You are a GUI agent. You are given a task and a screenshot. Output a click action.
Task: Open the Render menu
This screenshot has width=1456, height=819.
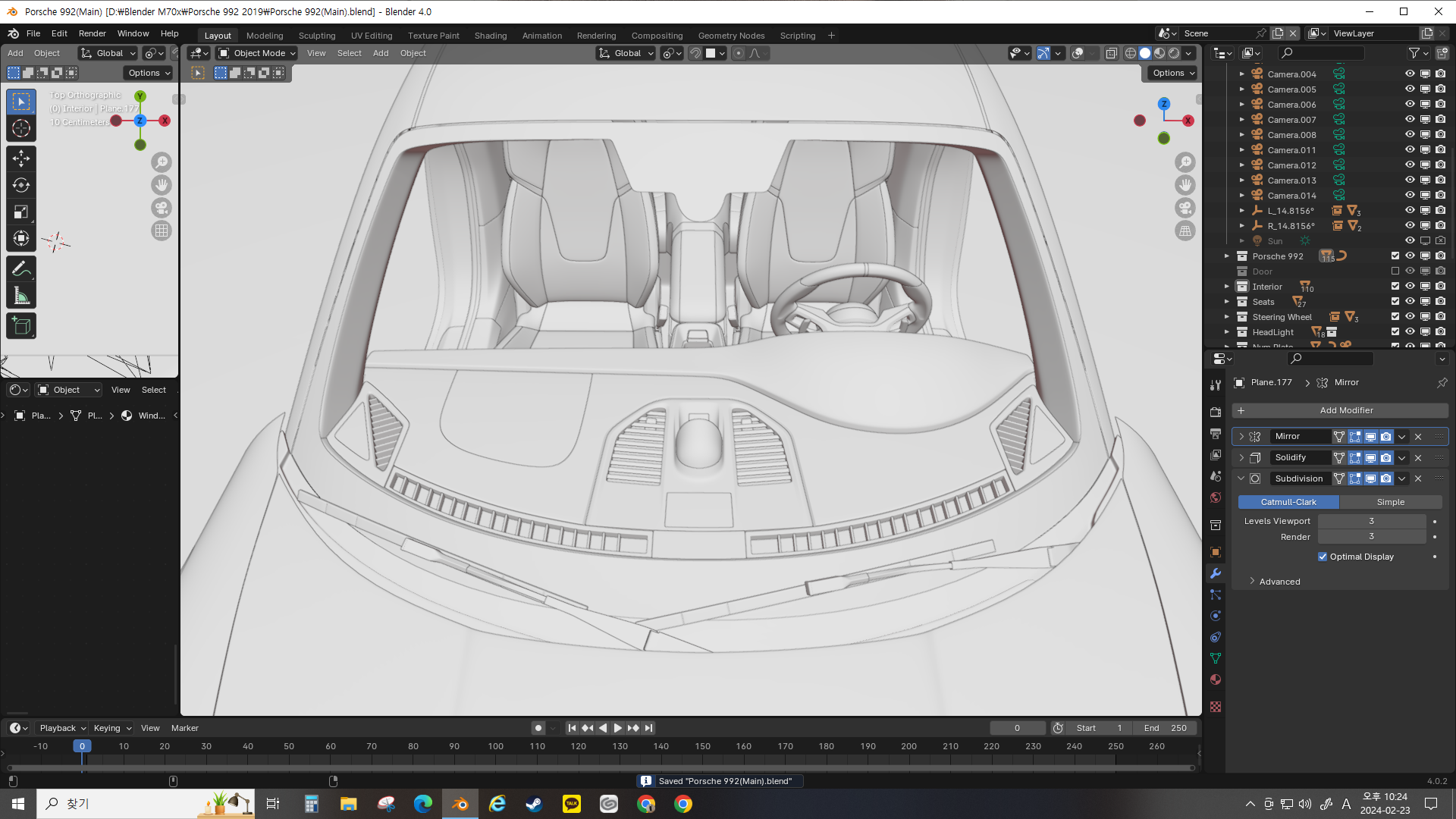point(93,33)
